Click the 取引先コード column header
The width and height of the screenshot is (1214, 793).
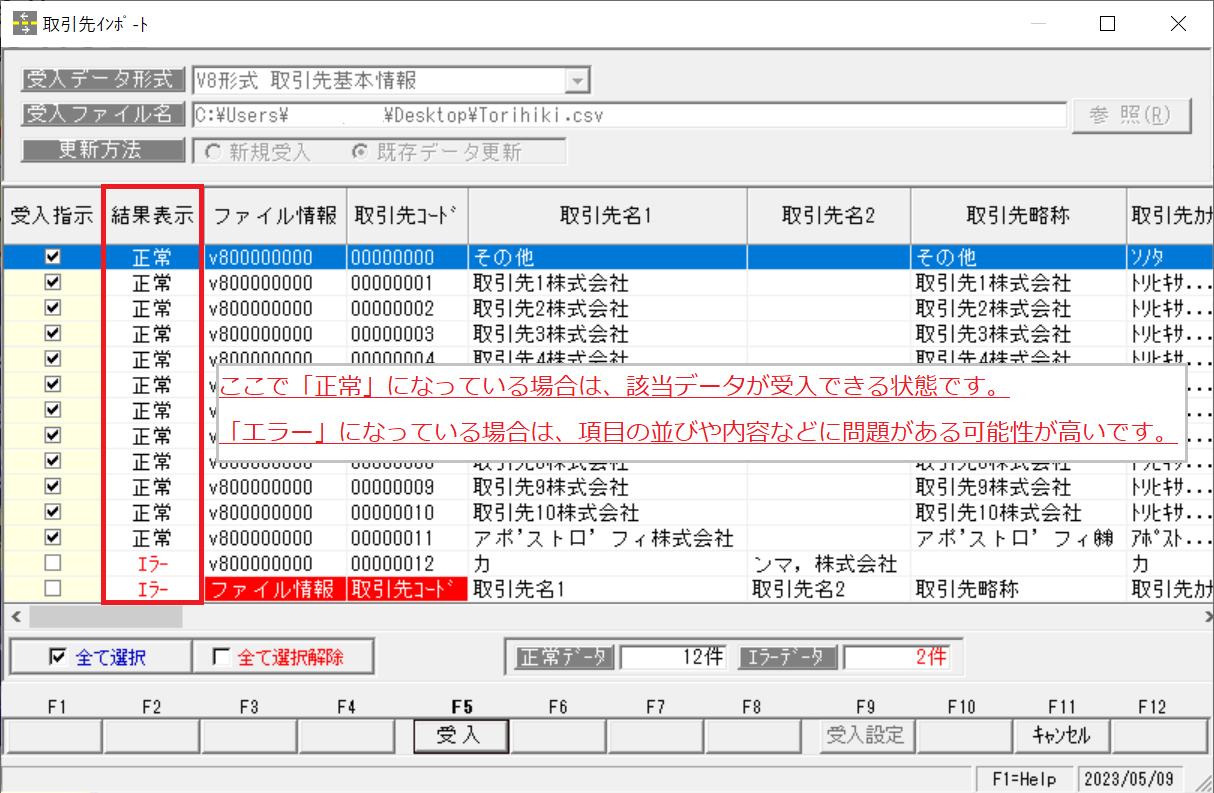pyautogui.click(x=407, y=214)
